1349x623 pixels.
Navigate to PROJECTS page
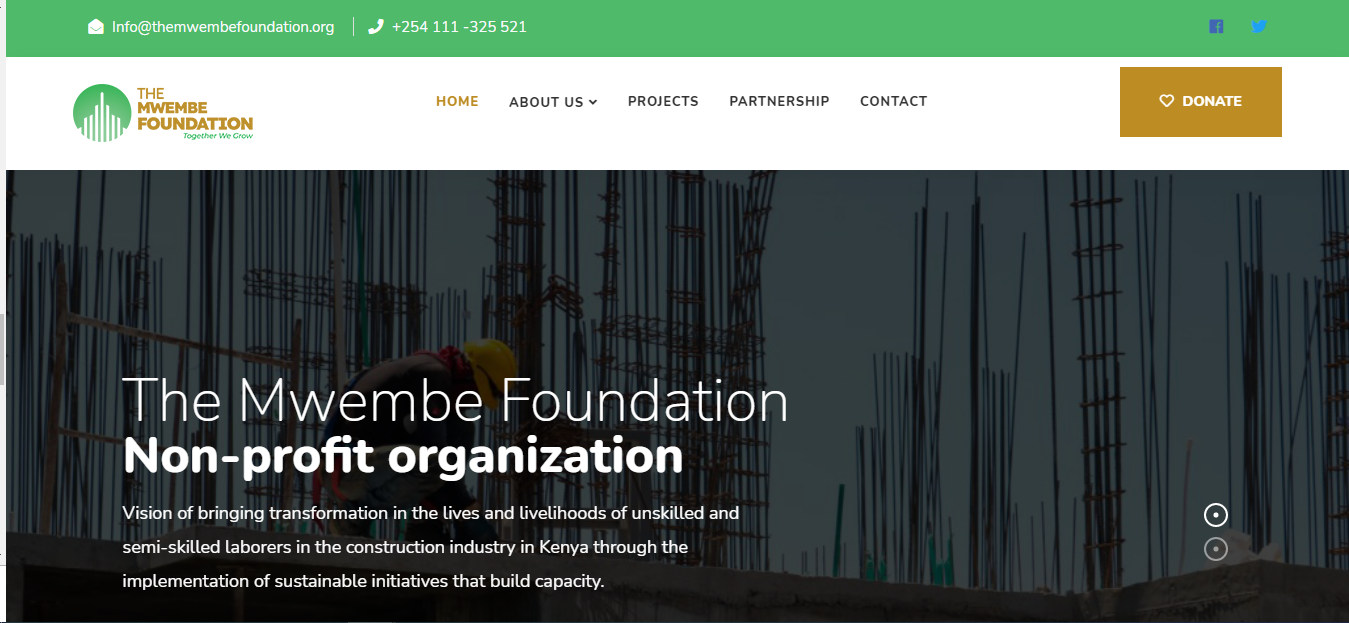tap(663, 101)
